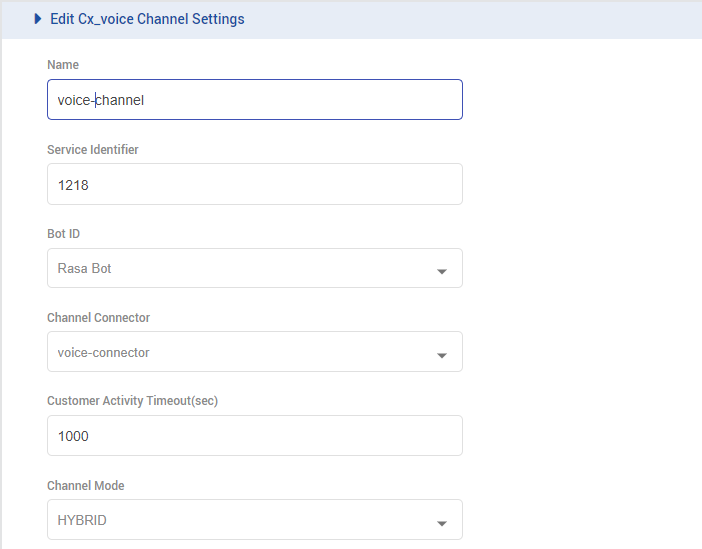Focus the Name field containing voice-channel

pyautogui.click(x=254, y=100)
